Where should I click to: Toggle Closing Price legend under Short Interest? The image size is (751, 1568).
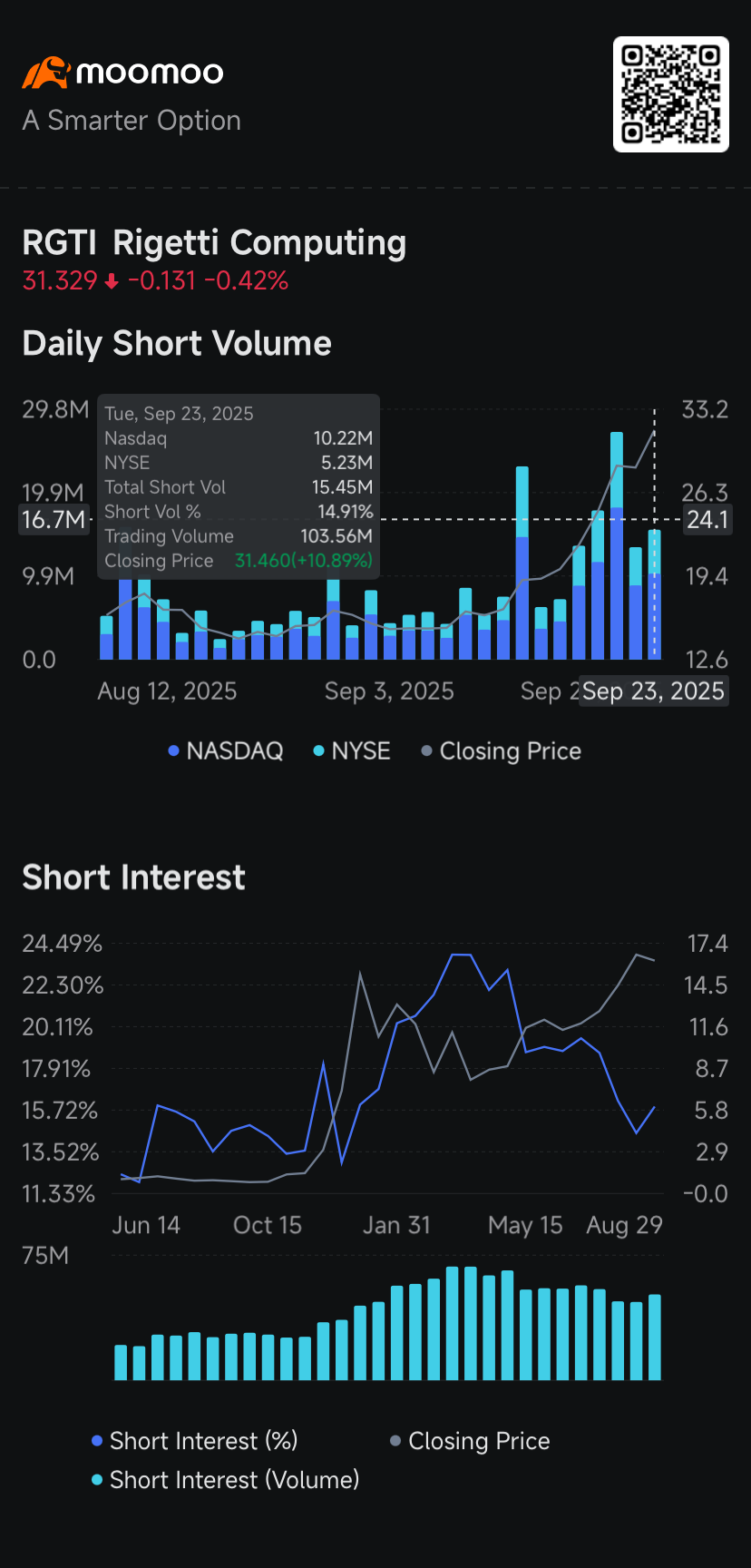(395, 1441)
